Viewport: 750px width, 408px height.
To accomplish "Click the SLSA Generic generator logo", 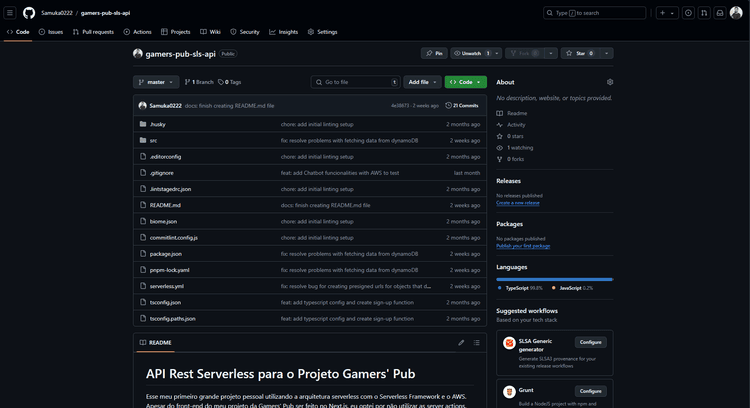I will tap(509, 342).
